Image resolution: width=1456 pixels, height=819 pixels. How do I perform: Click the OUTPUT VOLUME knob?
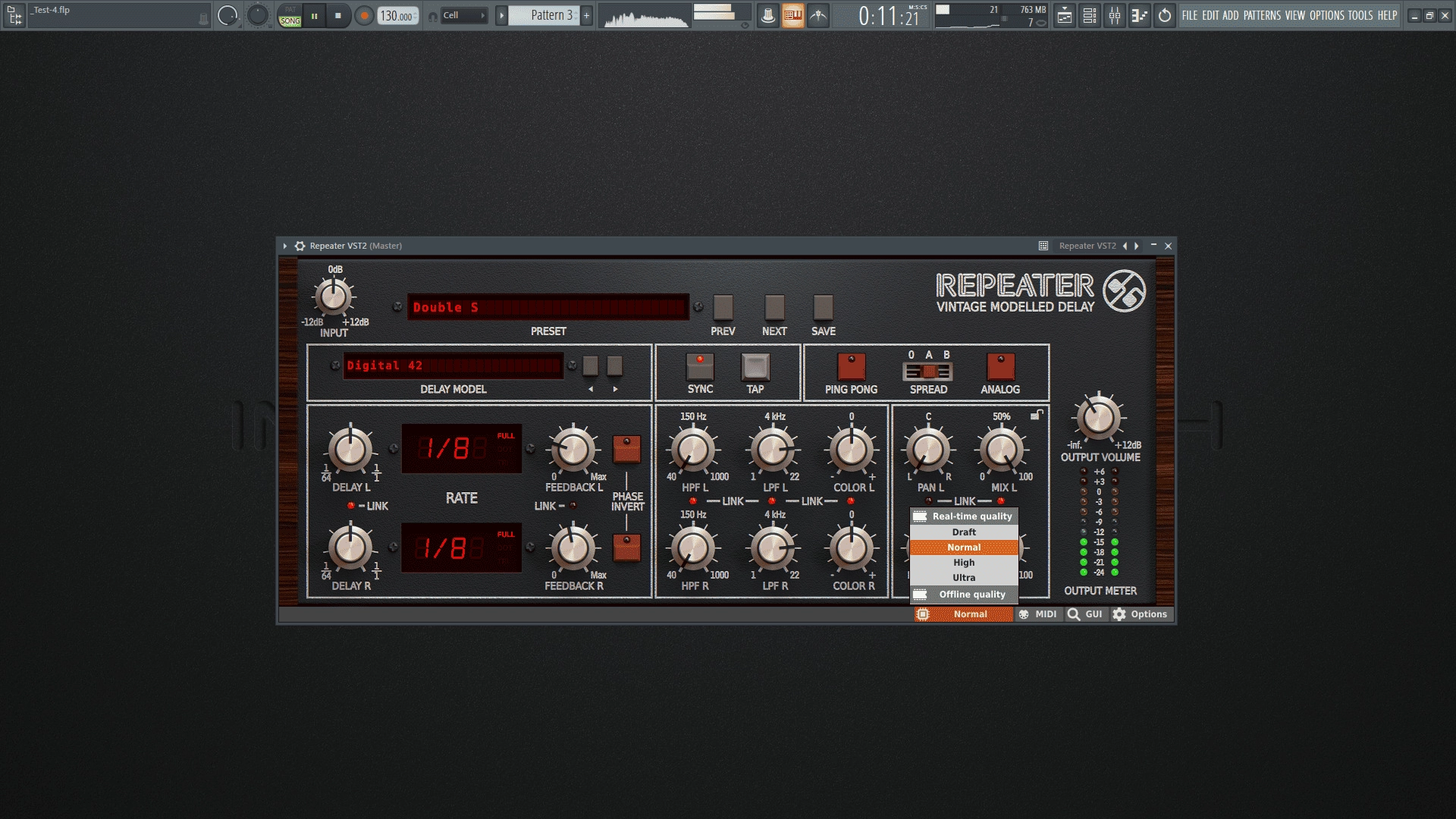(x=1098, y=418)
